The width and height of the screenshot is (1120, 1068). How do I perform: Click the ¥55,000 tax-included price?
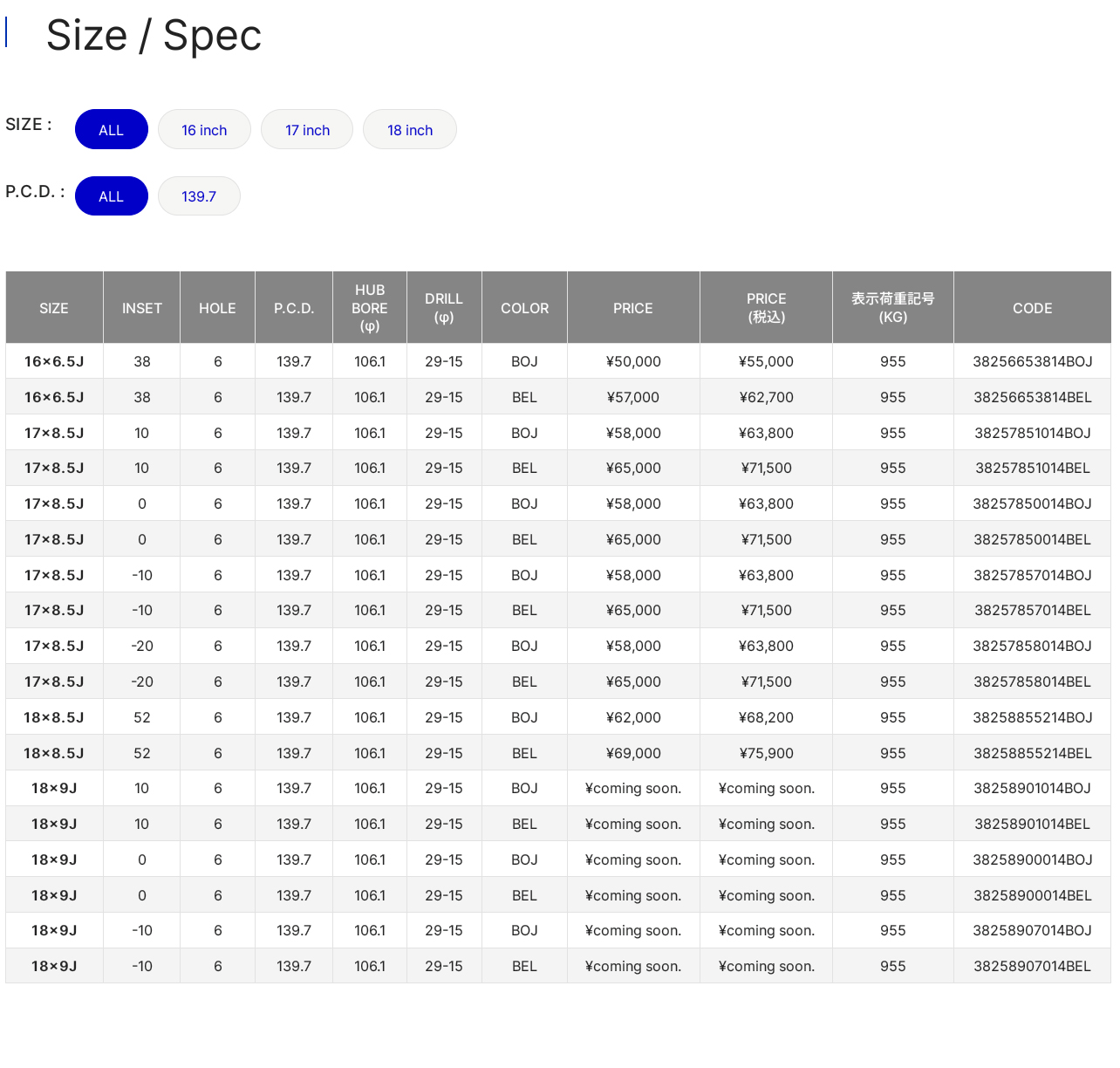[767, 361]
